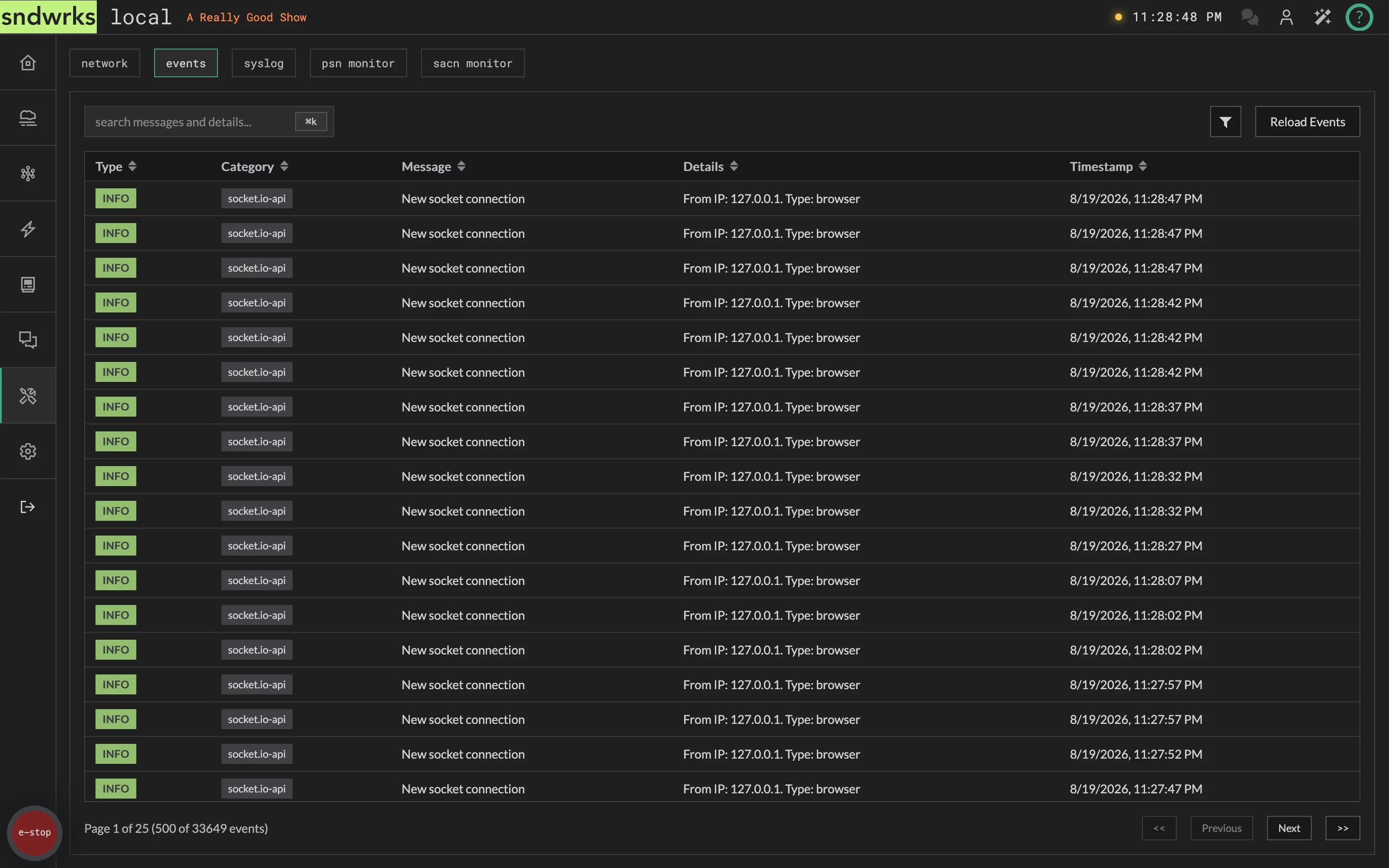Click the filter funnel icon
This screenshot has height=868, width=1389.
1225,122
